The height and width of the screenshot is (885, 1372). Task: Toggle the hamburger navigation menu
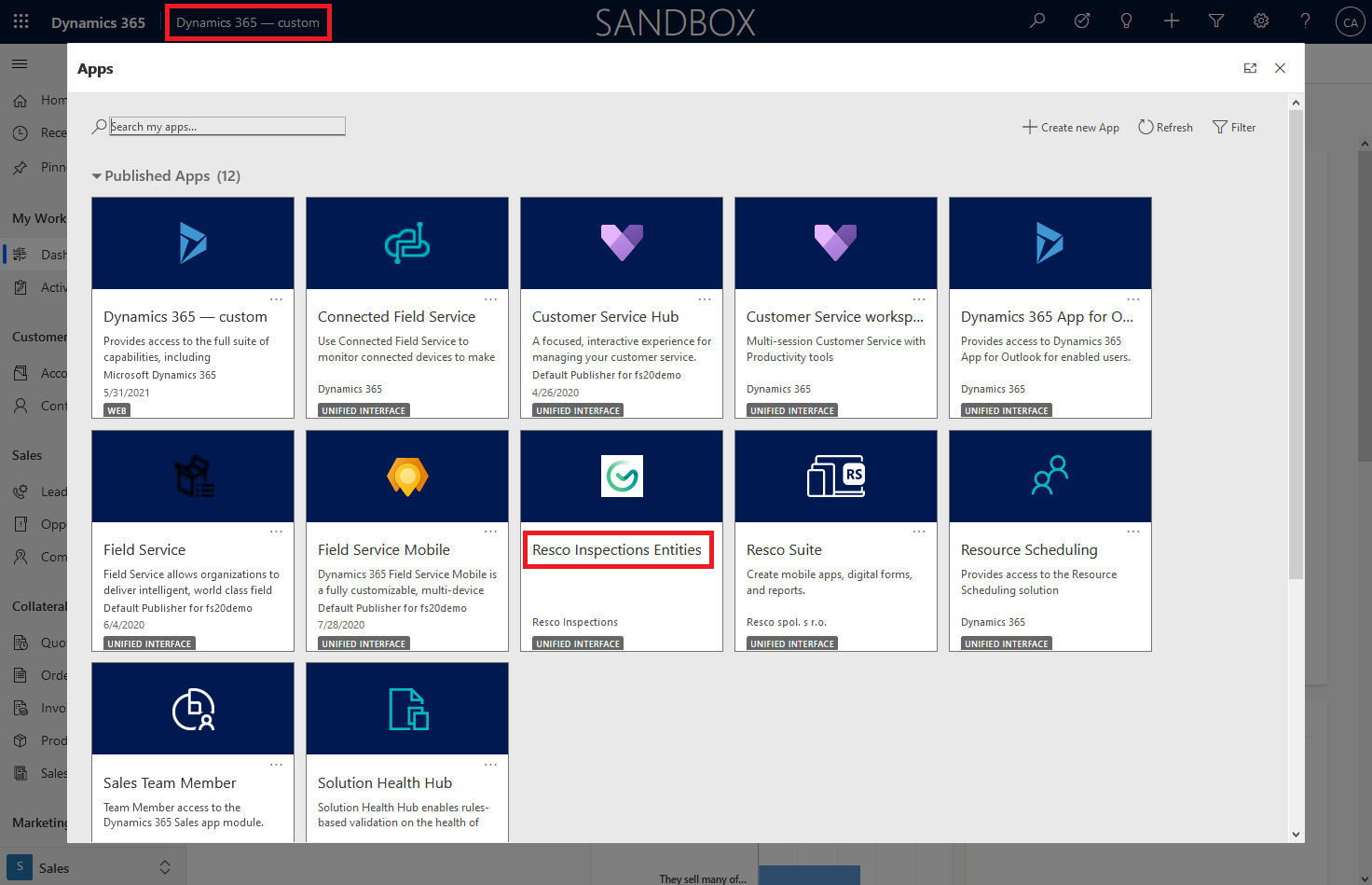tap(20, 63)
